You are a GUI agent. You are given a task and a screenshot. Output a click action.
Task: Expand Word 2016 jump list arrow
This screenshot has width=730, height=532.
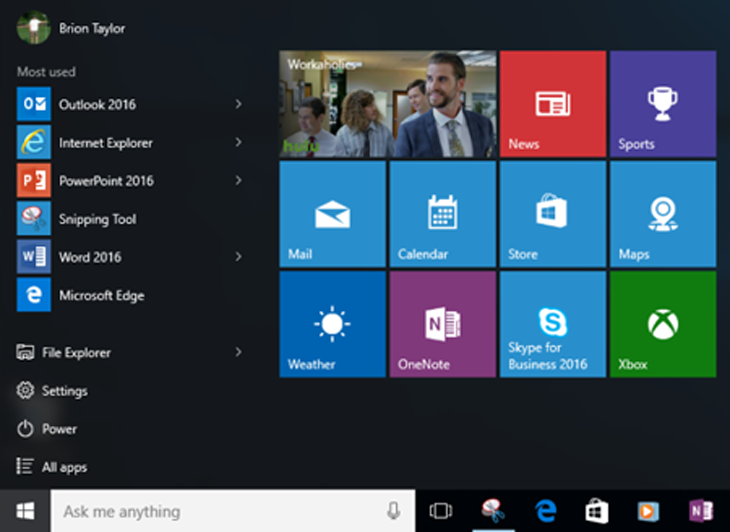click(x=238, y=256)
